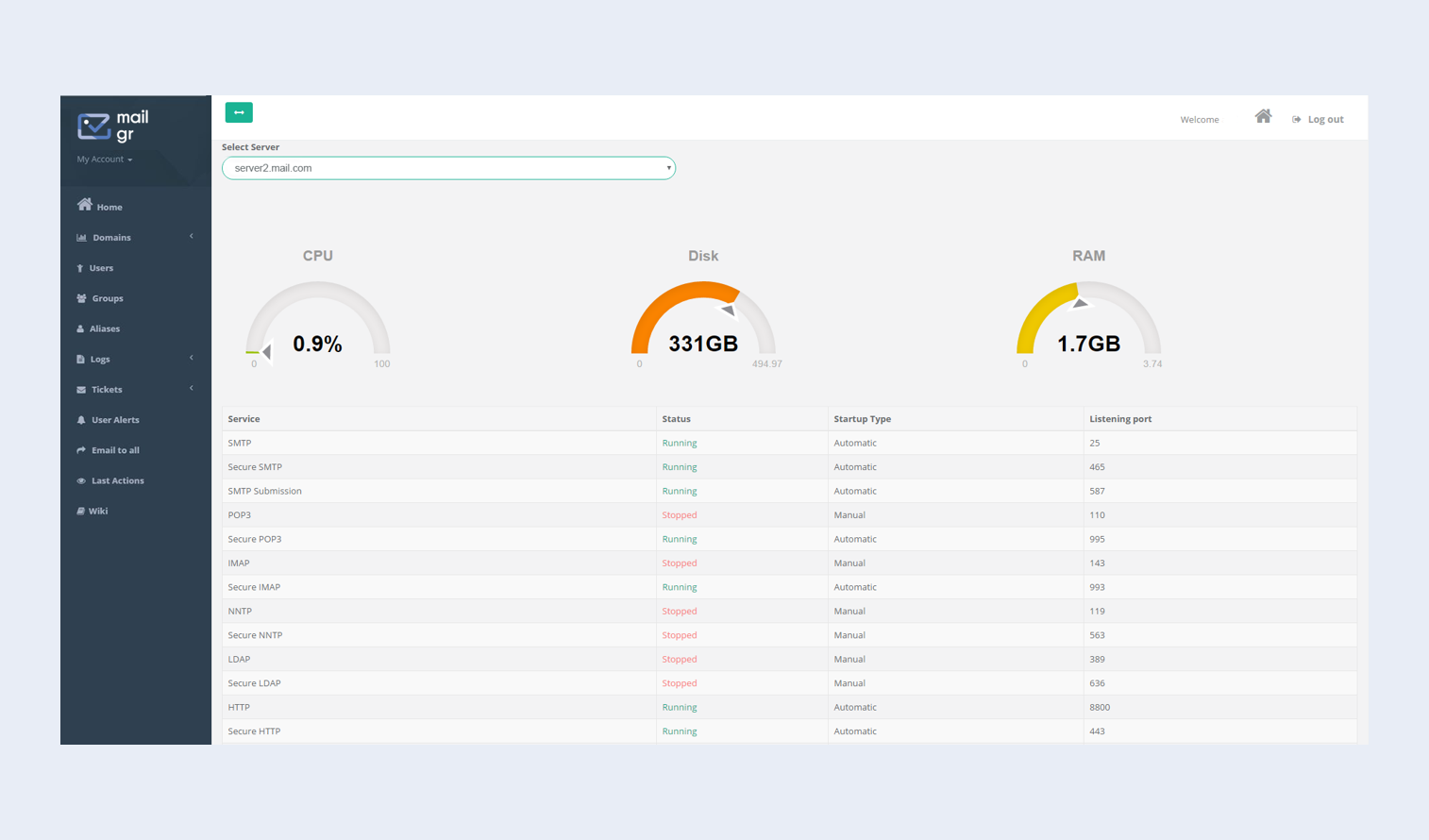The height and width of the screenshot is (840, 1429).
Task: Click listening port 465
Action: 1097,467
